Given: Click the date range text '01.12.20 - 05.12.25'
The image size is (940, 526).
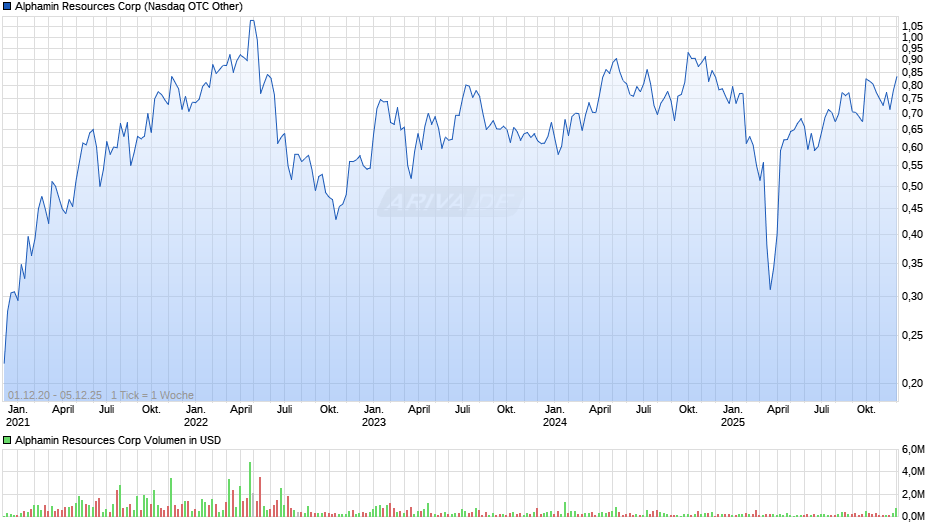Looking at the screenshot, I should [x=55, y=395].
